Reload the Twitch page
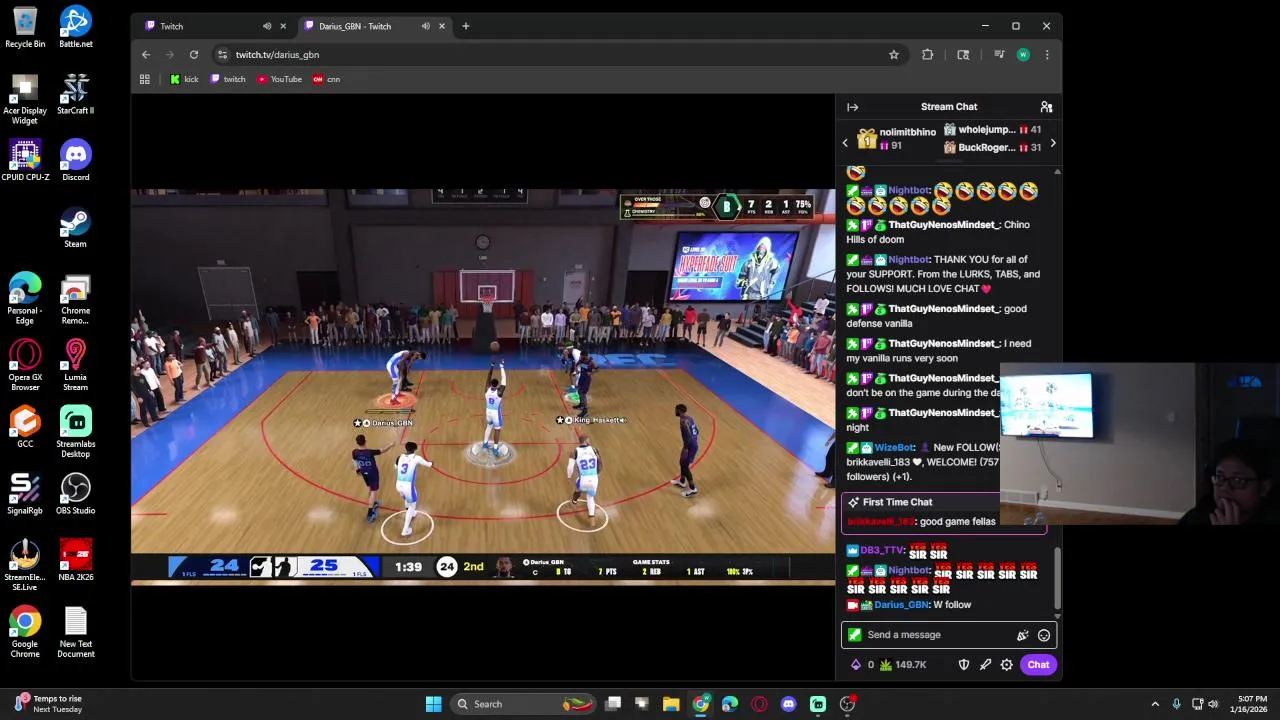 194,55
